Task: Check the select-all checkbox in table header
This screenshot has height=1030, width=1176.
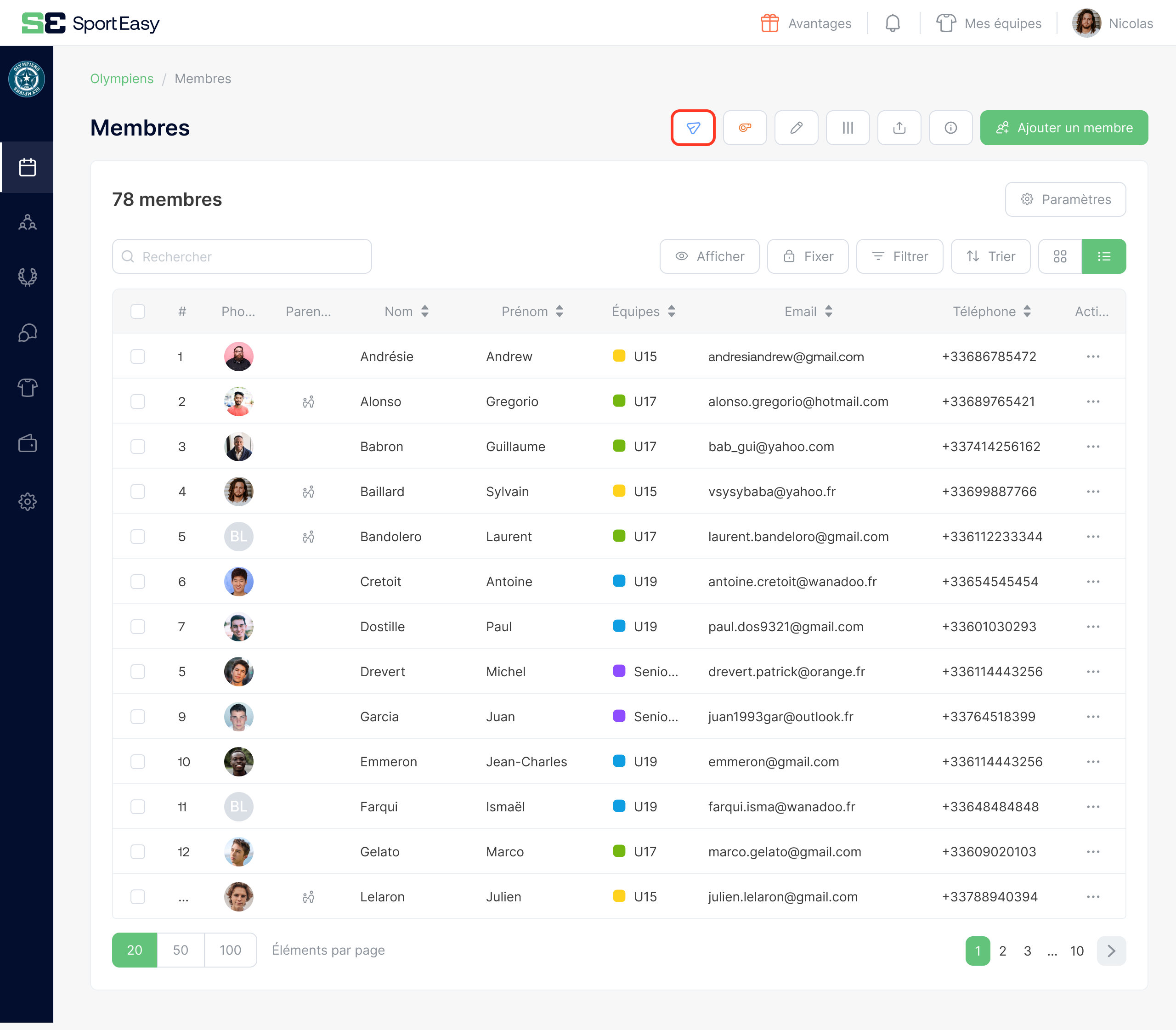Action: point(138,311)
